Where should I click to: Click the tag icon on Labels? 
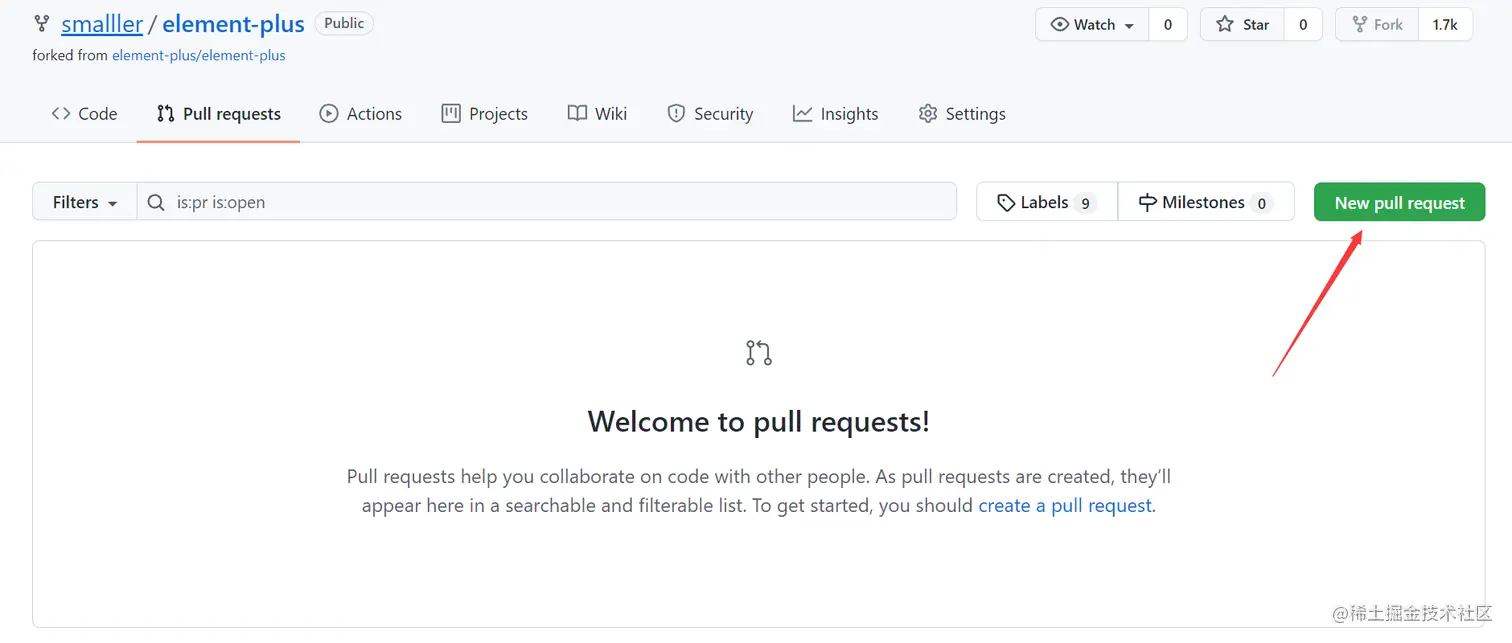pyautogui.click(x=1007, y=203)
